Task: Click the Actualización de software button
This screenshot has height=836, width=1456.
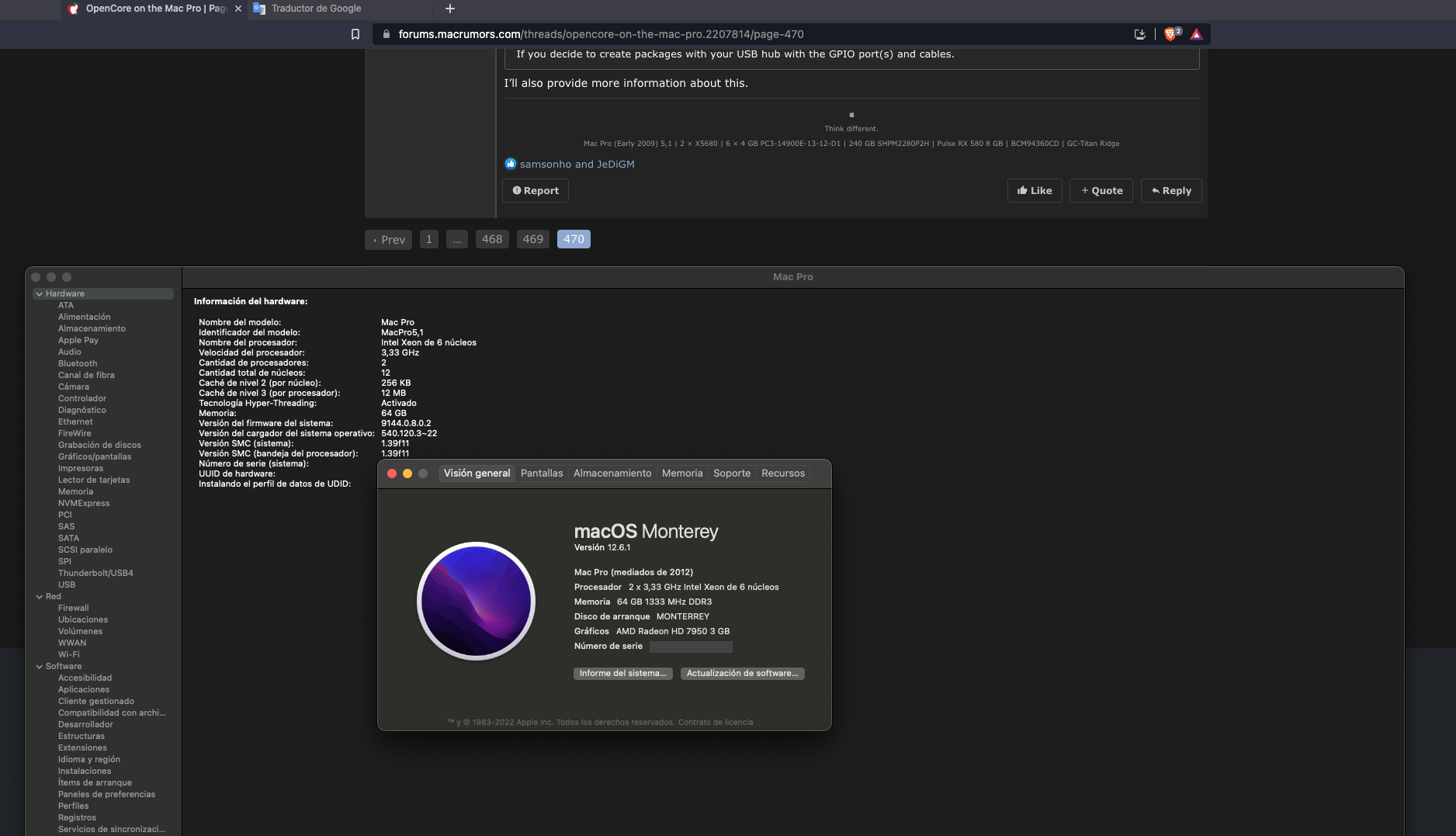Action: [x=742, y=674]
